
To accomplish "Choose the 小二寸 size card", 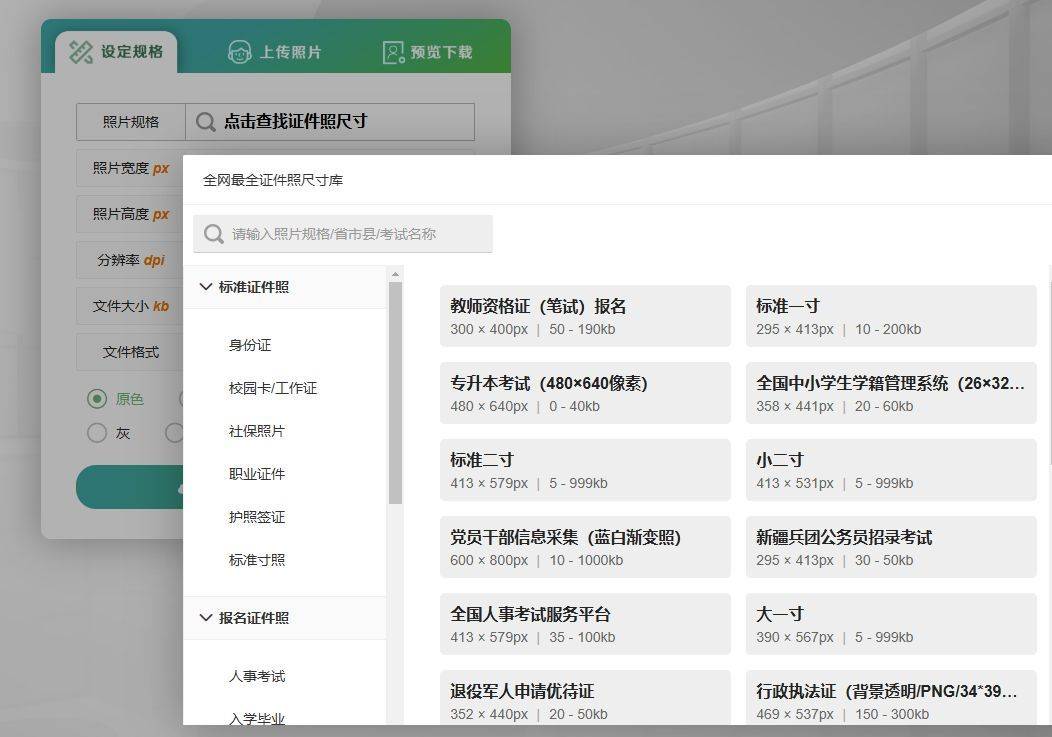I will (891, 470).
